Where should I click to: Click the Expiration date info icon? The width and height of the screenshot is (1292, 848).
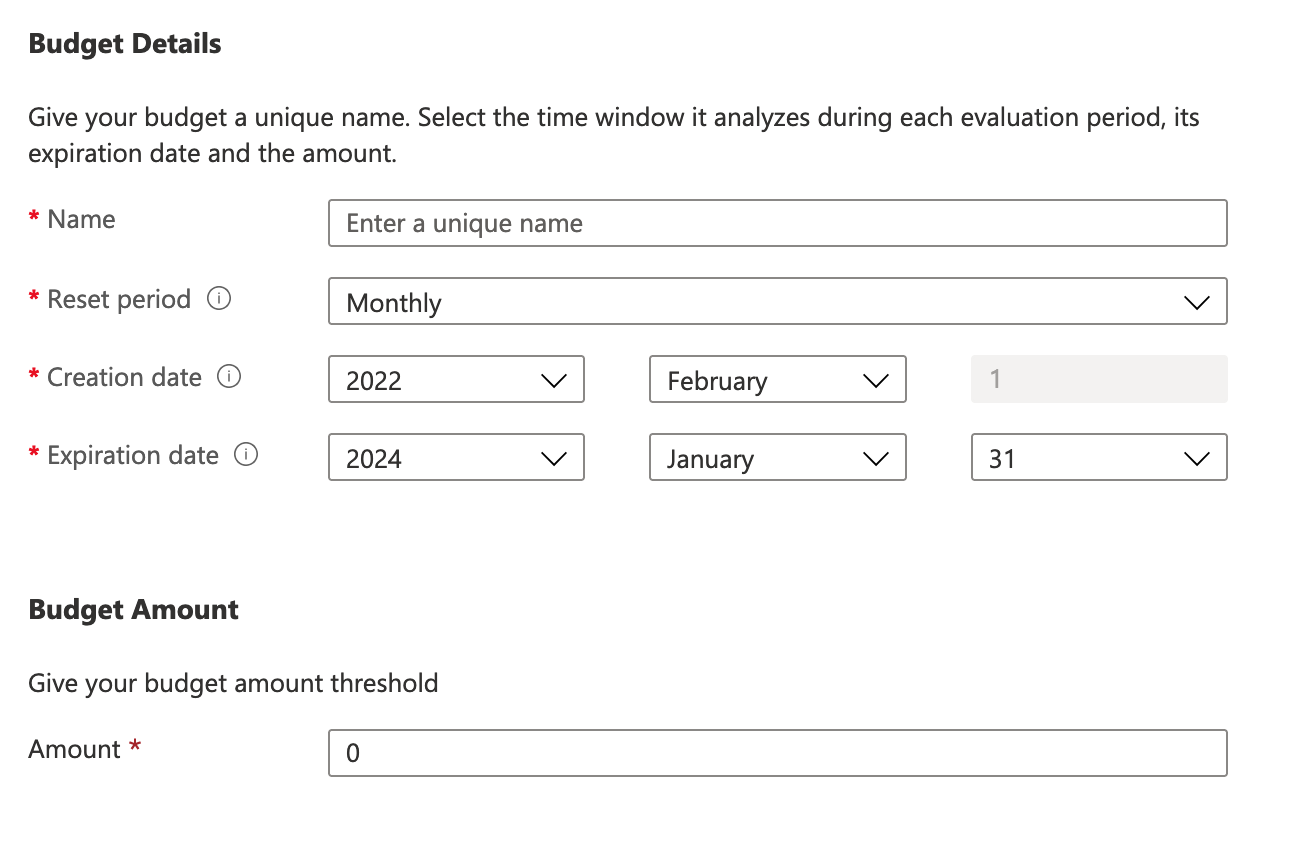click(x=246, y=455)
